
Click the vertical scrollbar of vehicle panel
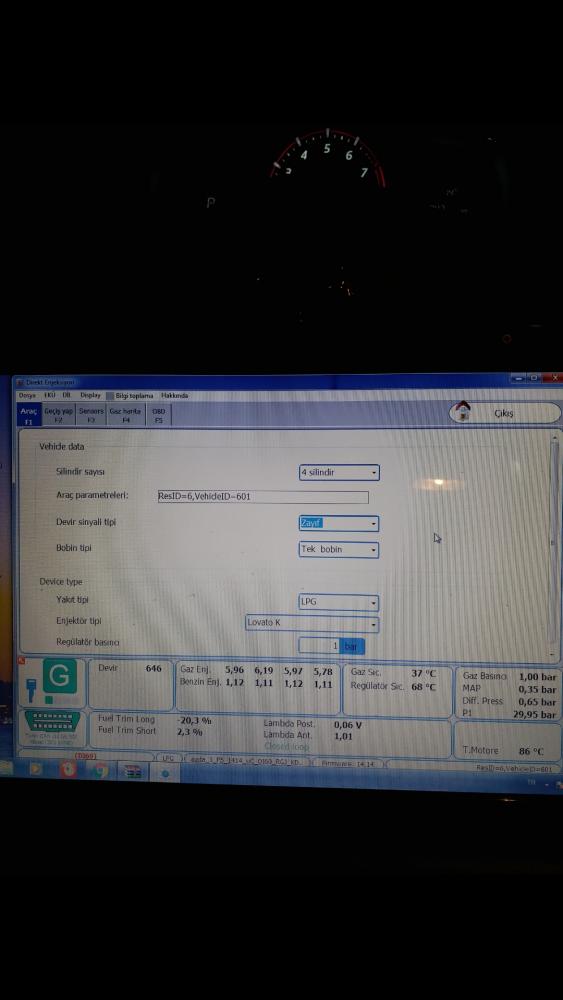point(554,544)
